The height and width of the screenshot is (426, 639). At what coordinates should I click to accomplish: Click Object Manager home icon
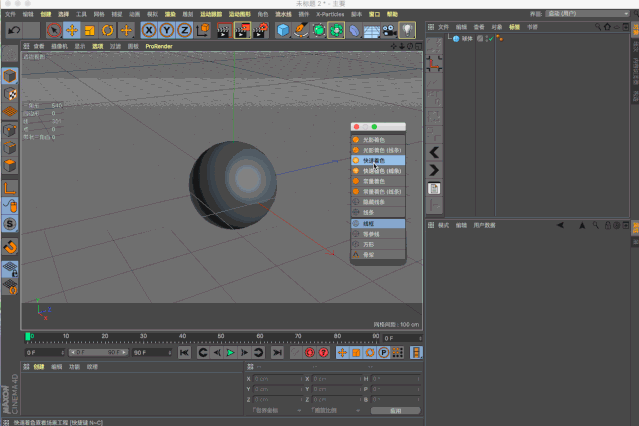click(x=607, y=27)
